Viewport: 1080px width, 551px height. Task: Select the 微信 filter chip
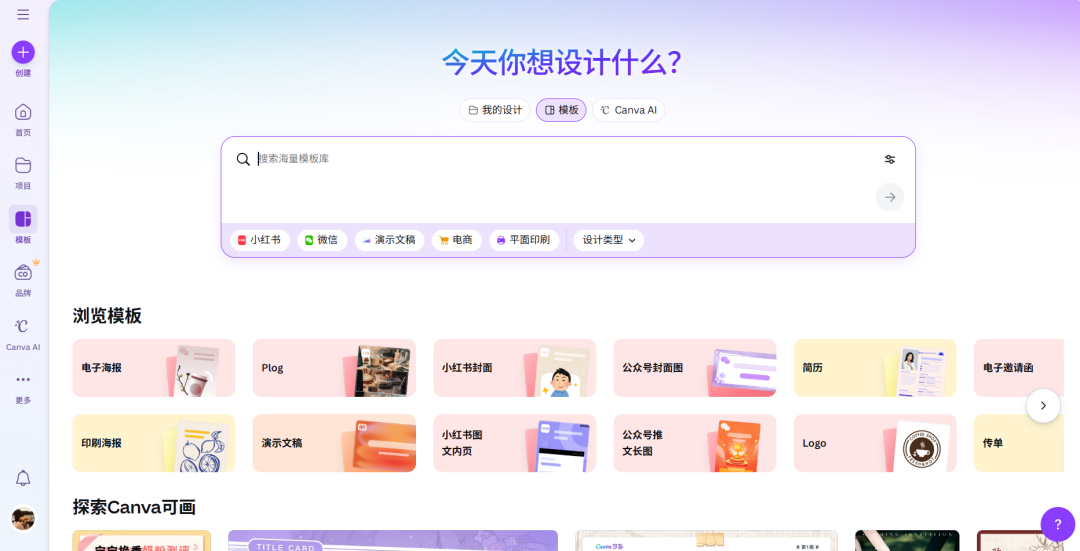coord(322,240)
